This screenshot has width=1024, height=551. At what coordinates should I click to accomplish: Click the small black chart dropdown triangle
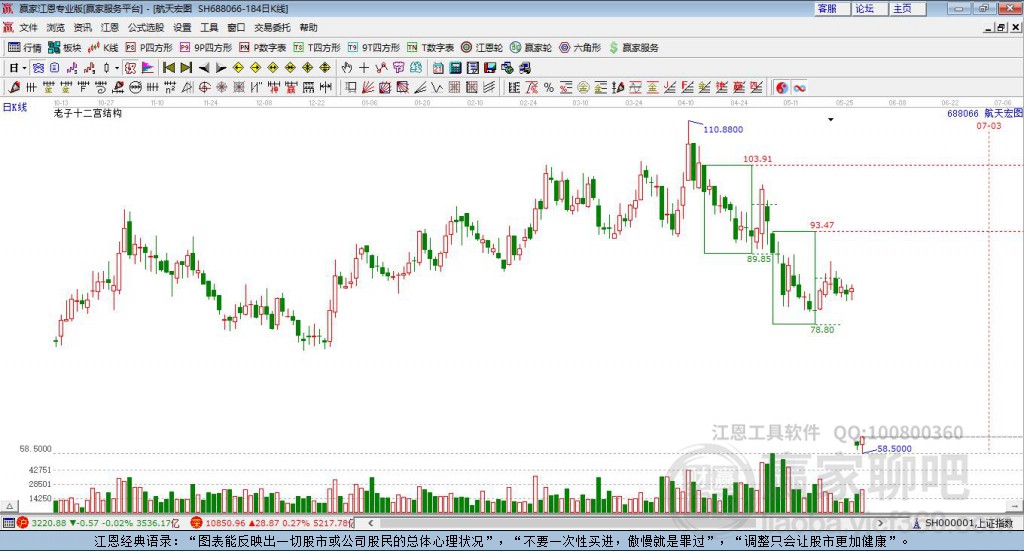(831, 119)
